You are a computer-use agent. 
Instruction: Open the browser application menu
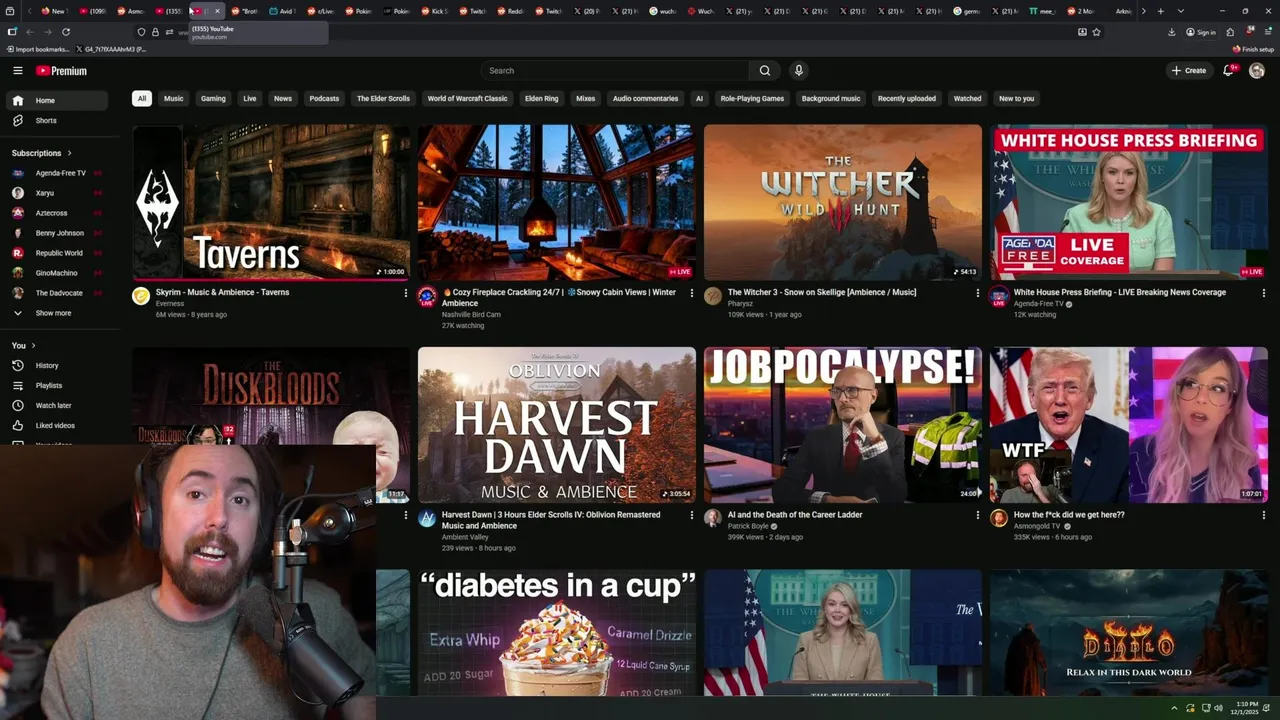coord(1266,32)
